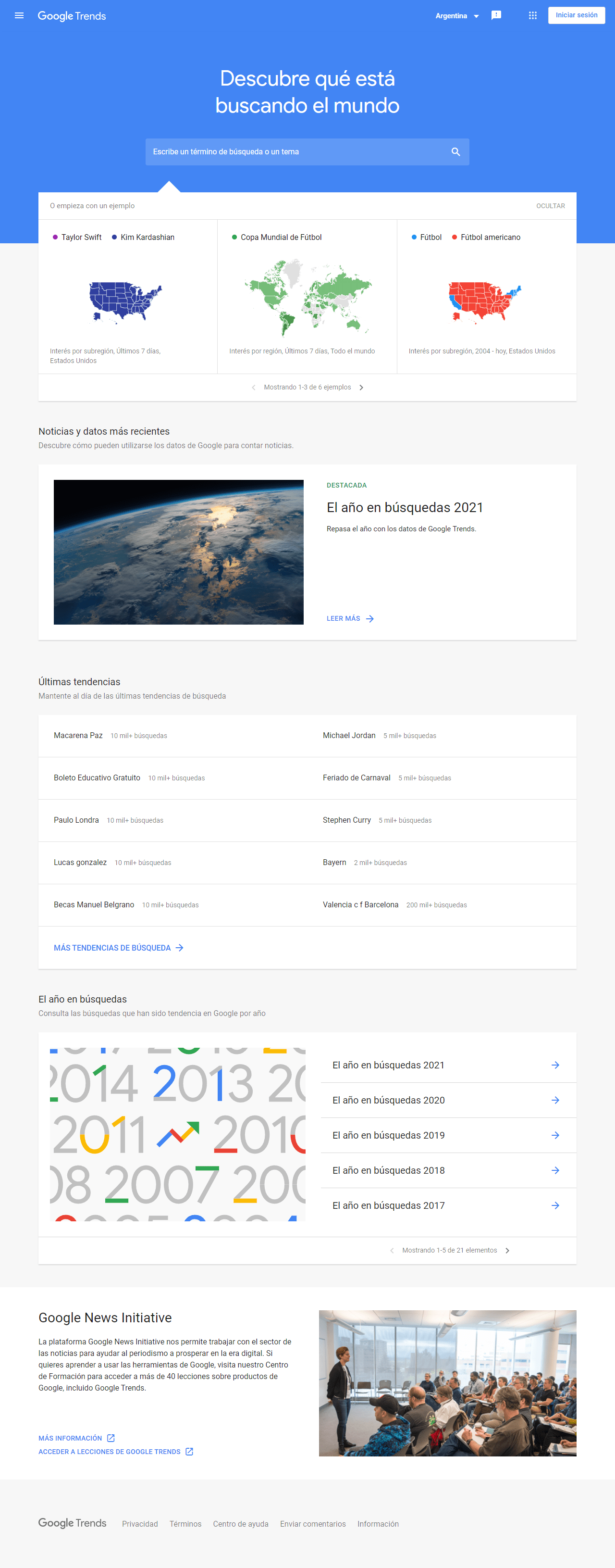Show next examples with right chevron

(x=361, y=387)
